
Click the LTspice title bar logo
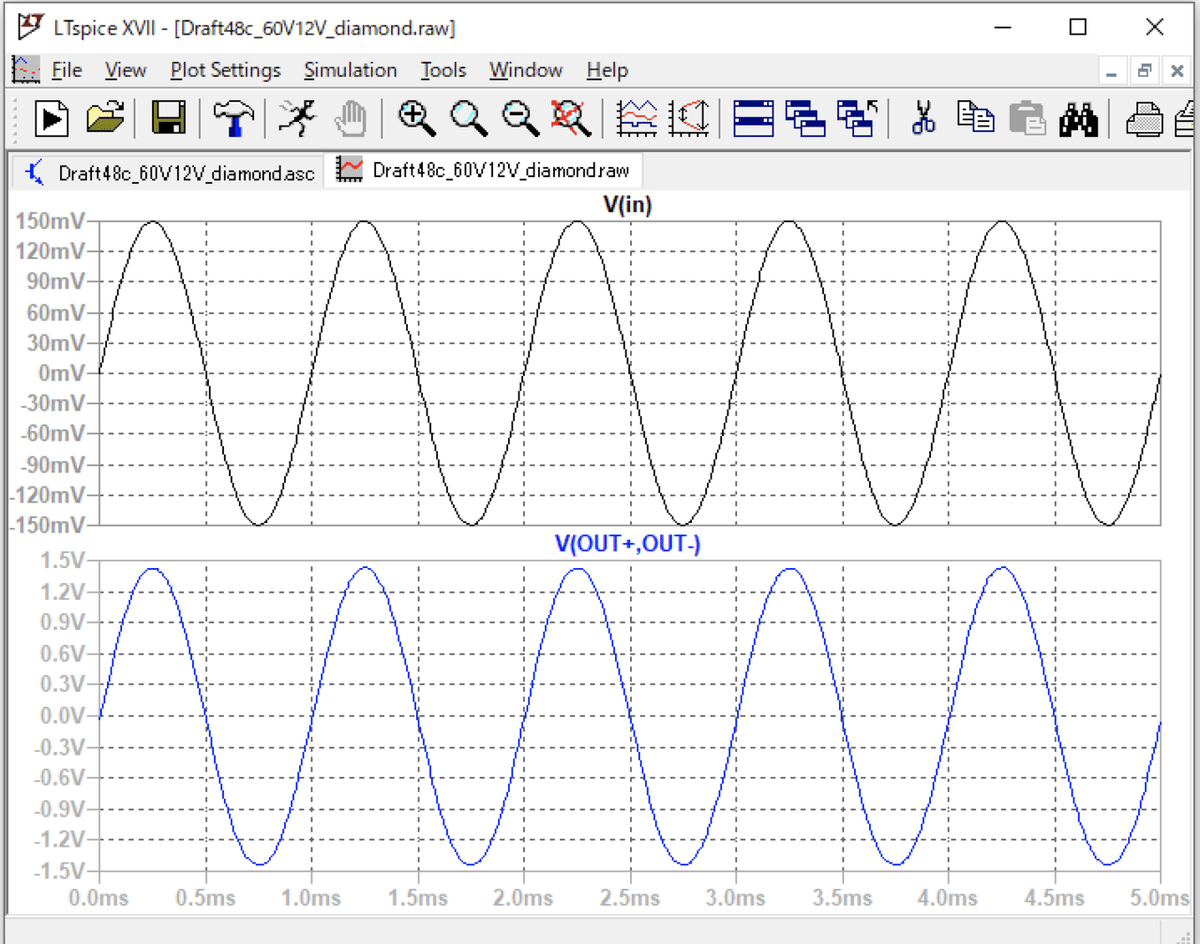click(30, 26)
